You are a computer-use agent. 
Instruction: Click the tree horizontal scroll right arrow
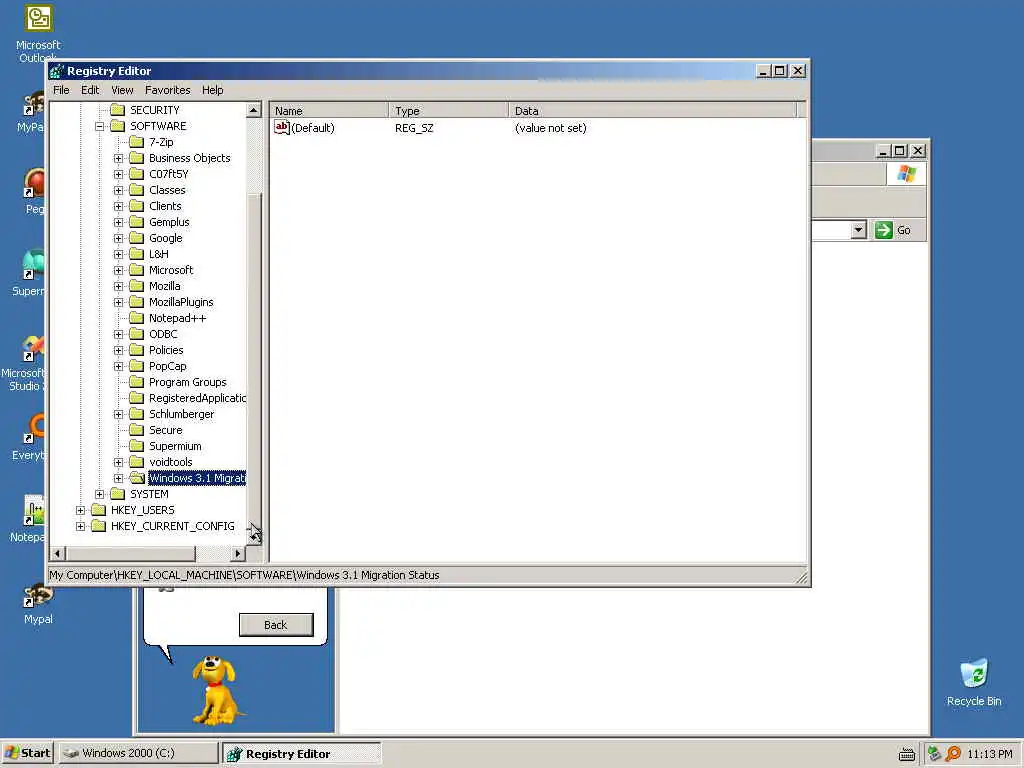point(238,554)
